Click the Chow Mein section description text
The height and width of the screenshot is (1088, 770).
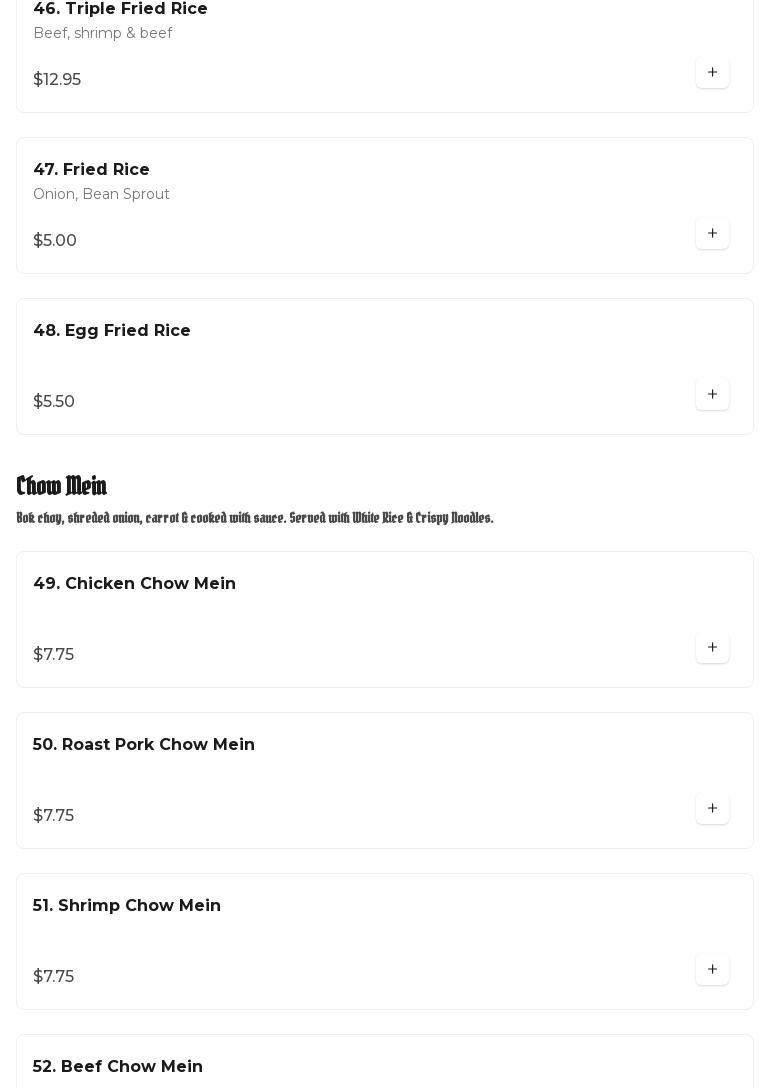(x=255, y=518)
